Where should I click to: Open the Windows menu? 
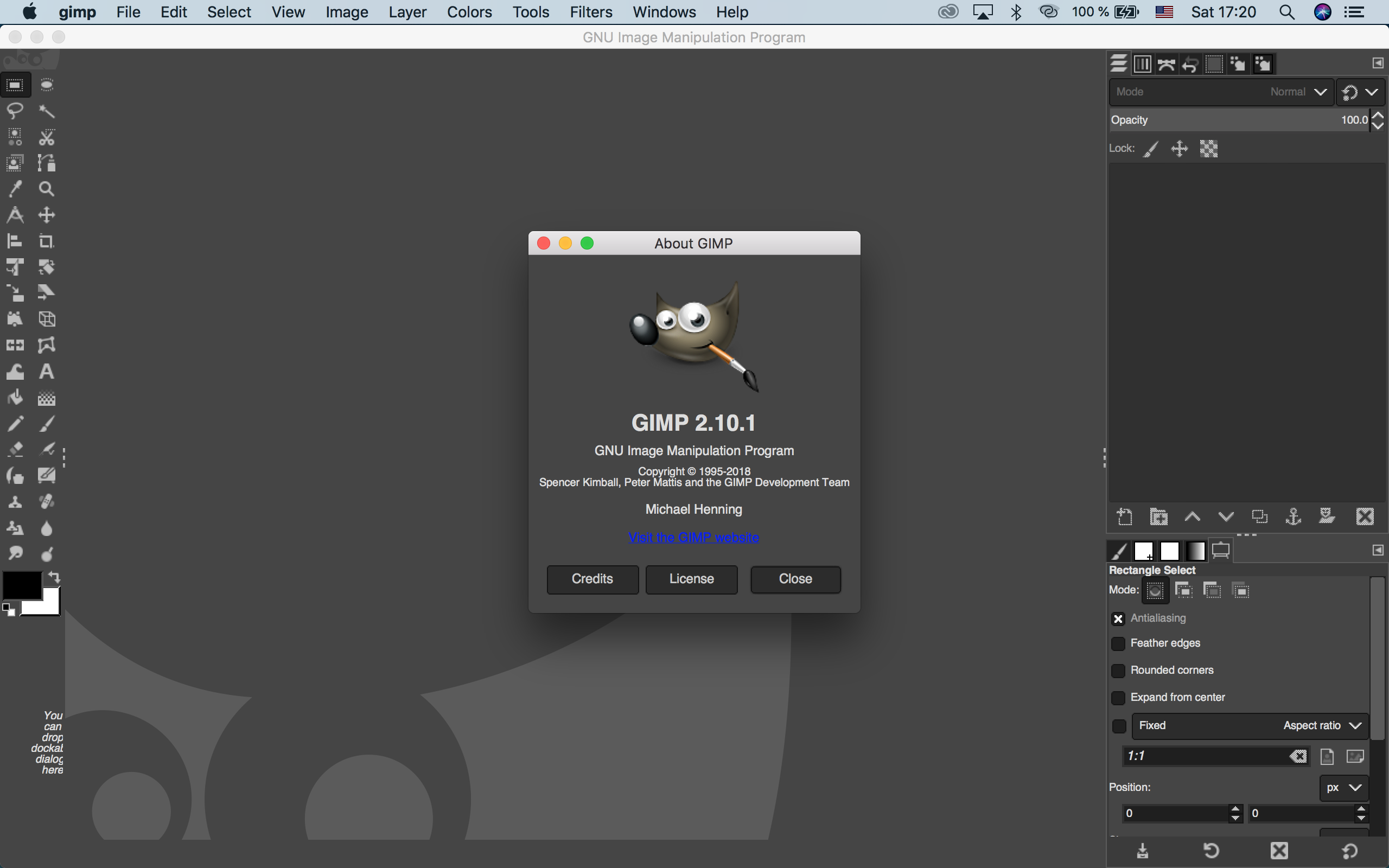(x=664, y=12)
